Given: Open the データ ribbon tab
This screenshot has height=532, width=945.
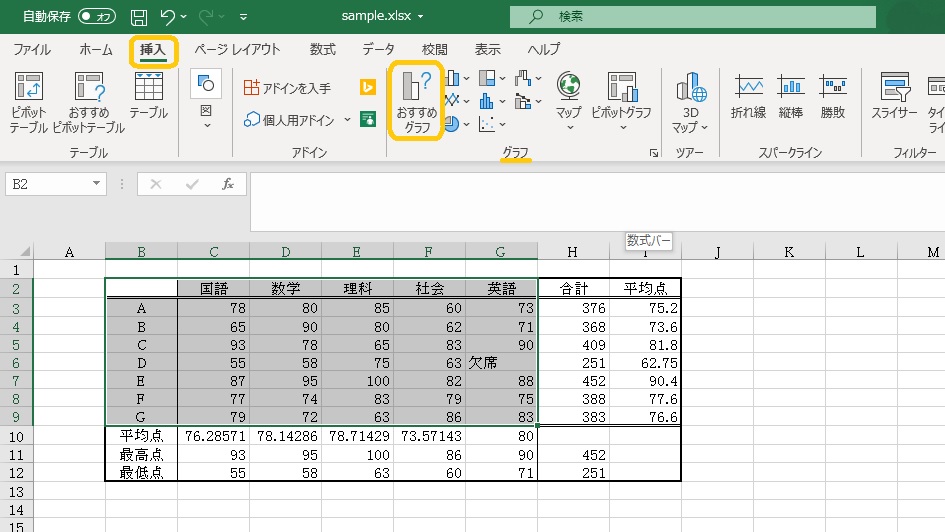Looking at the screenshot, I should coord(378,49).
